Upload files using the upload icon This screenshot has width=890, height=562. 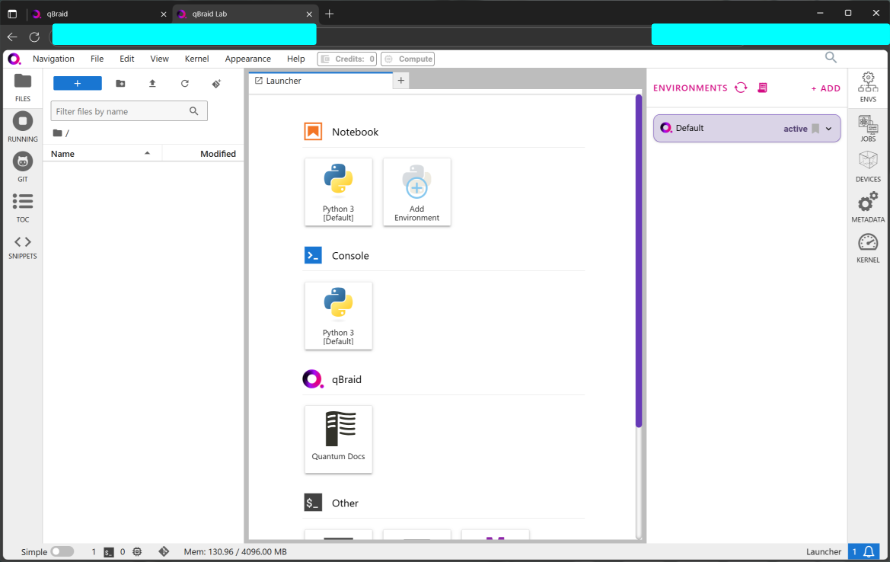pos(152,83)
